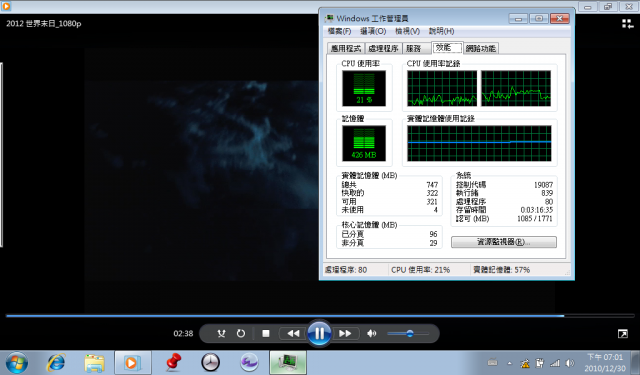Open 檢視(V) menu in Task Manager

pyautogui.click(x=407, y=31)
